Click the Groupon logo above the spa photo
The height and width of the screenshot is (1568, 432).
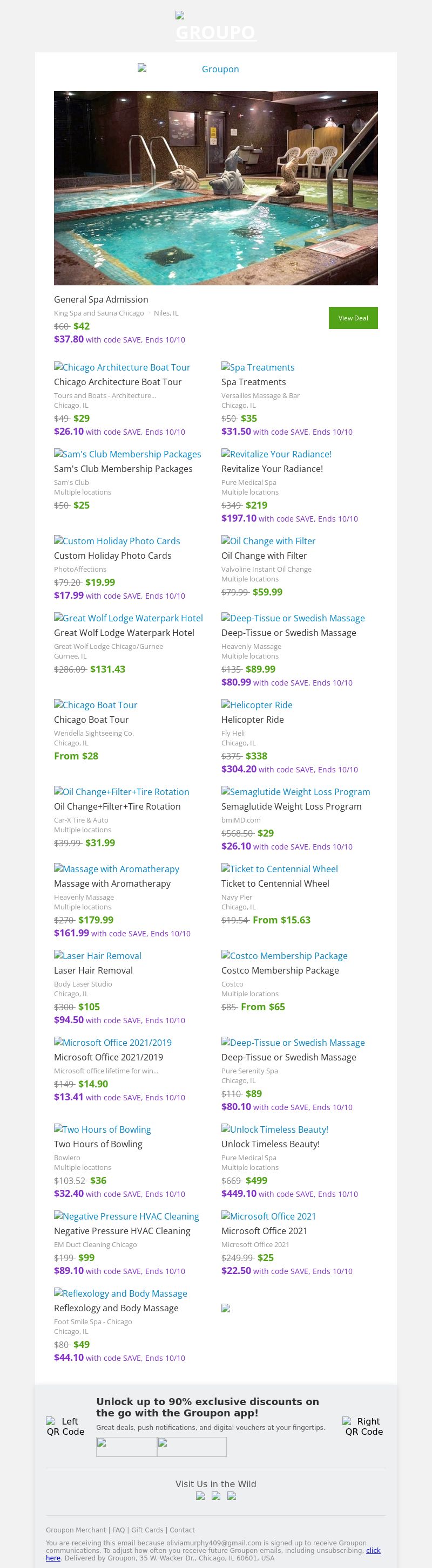[215, 69]
